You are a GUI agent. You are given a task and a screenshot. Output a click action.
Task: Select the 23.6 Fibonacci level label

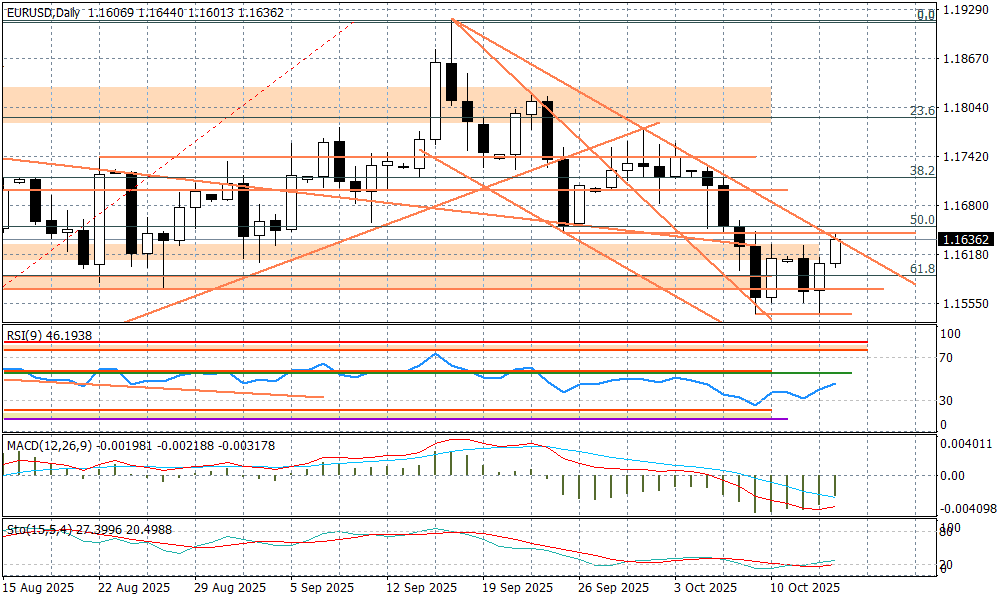923,111
